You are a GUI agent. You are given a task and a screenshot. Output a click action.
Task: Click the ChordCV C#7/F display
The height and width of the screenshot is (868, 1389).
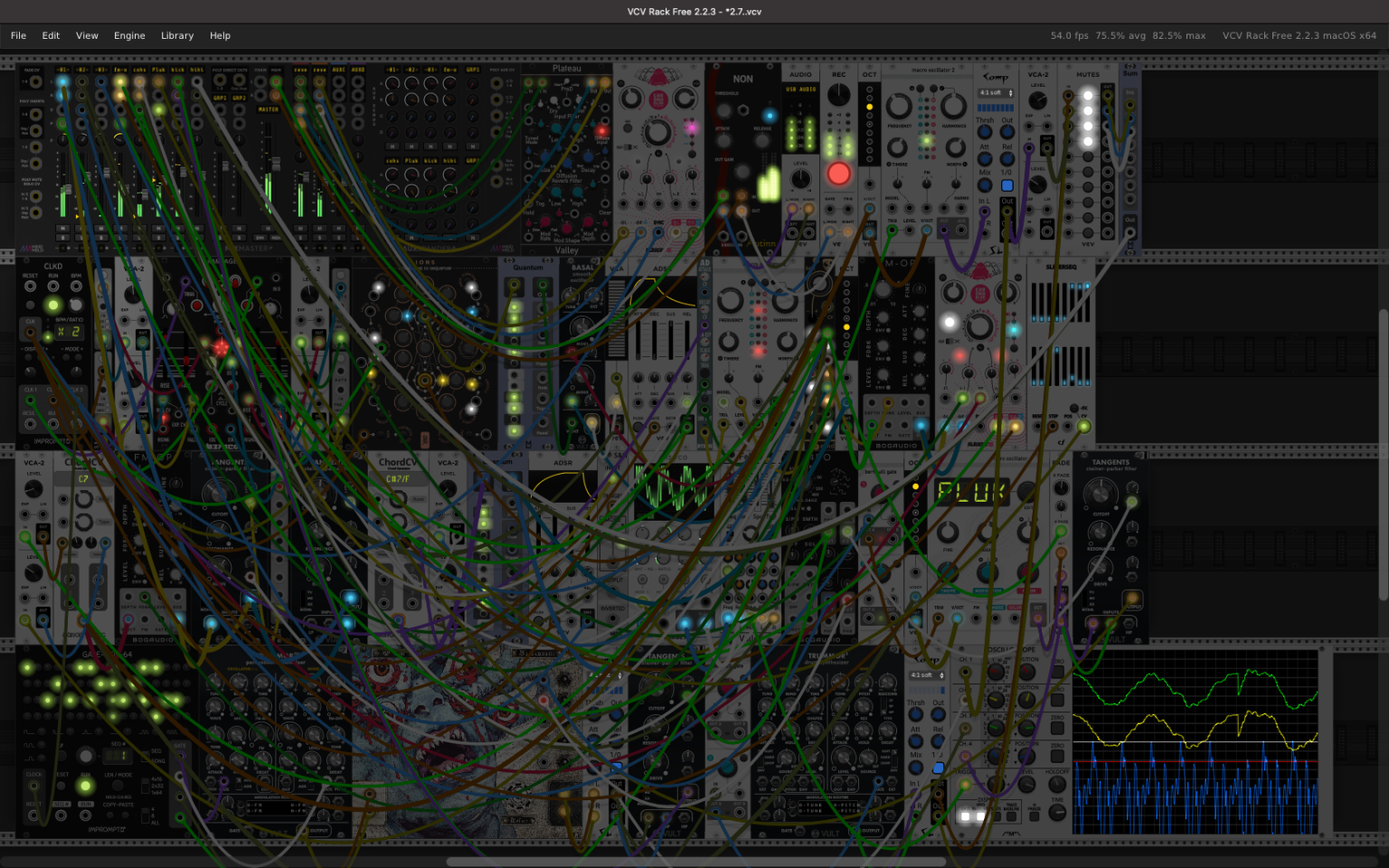pyautogui.click(x=398, y=479)
